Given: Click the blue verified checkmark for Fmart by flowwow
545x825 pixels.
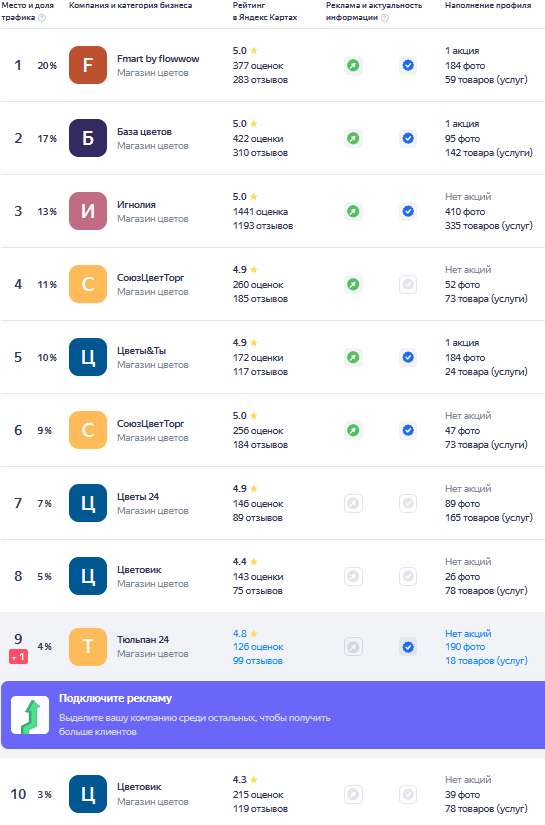Looking at the screenshot, I should [408, 65].
